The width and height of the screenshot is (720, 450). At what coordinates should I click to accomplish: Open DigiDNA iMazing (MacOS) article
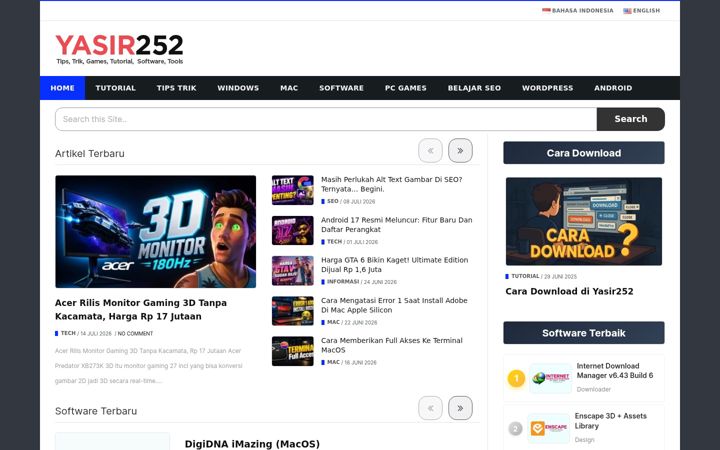252,444
